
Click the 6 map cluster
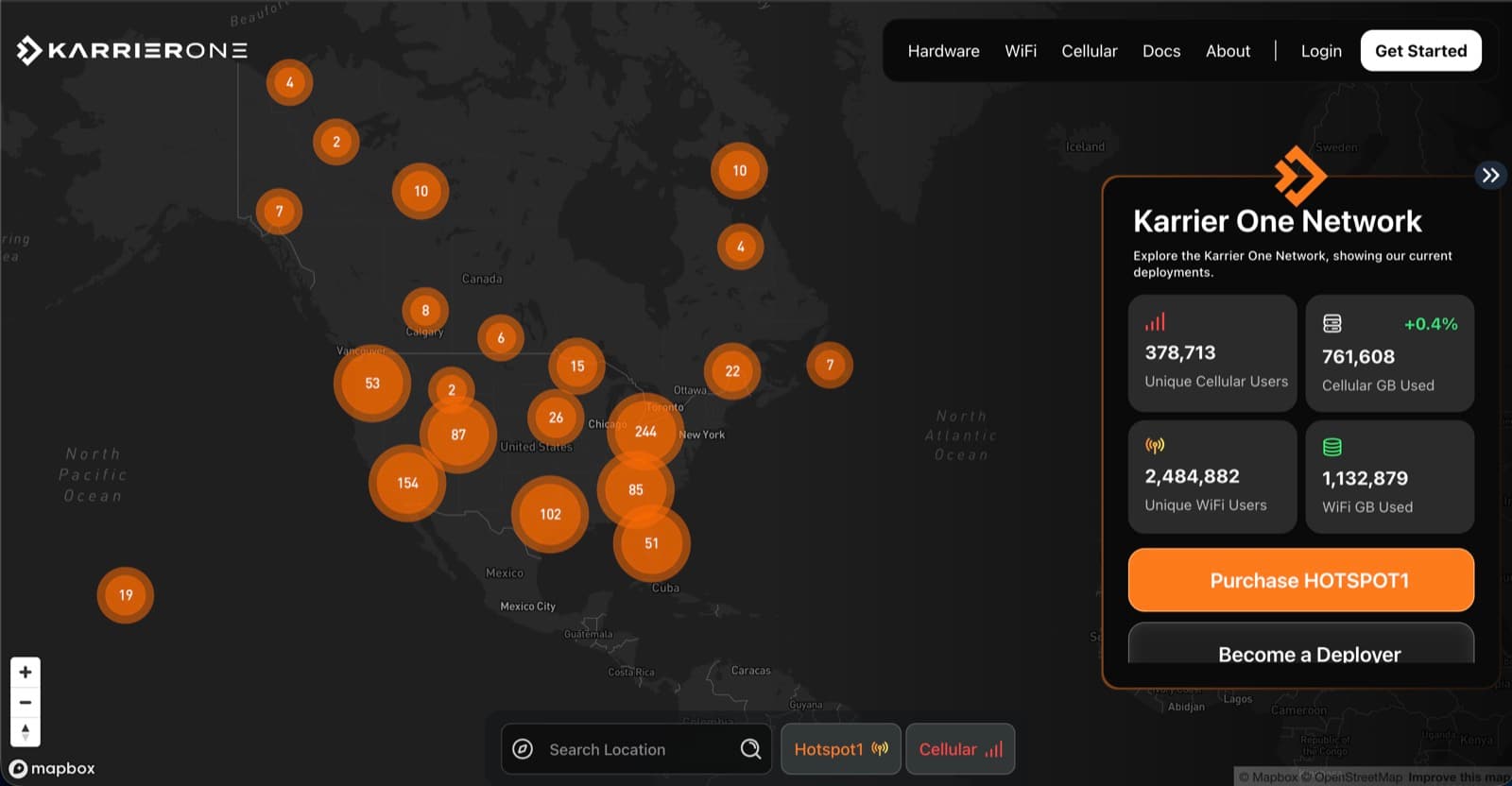(x=501, y=337)
